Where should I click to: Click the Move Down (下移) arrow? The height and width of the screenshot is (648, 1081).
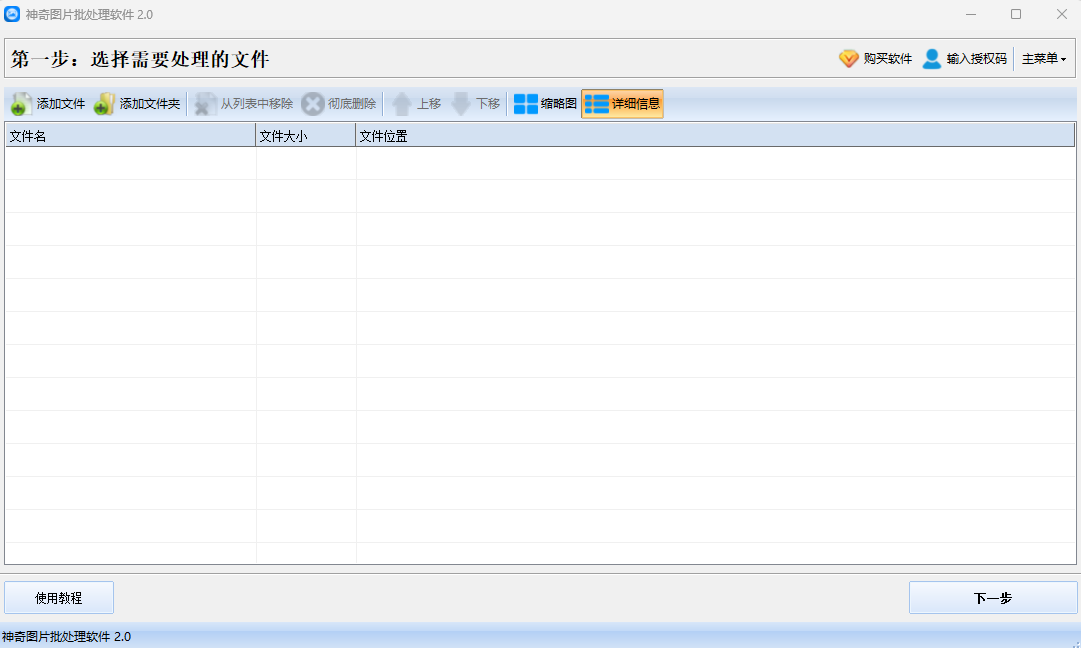[460, 104]
